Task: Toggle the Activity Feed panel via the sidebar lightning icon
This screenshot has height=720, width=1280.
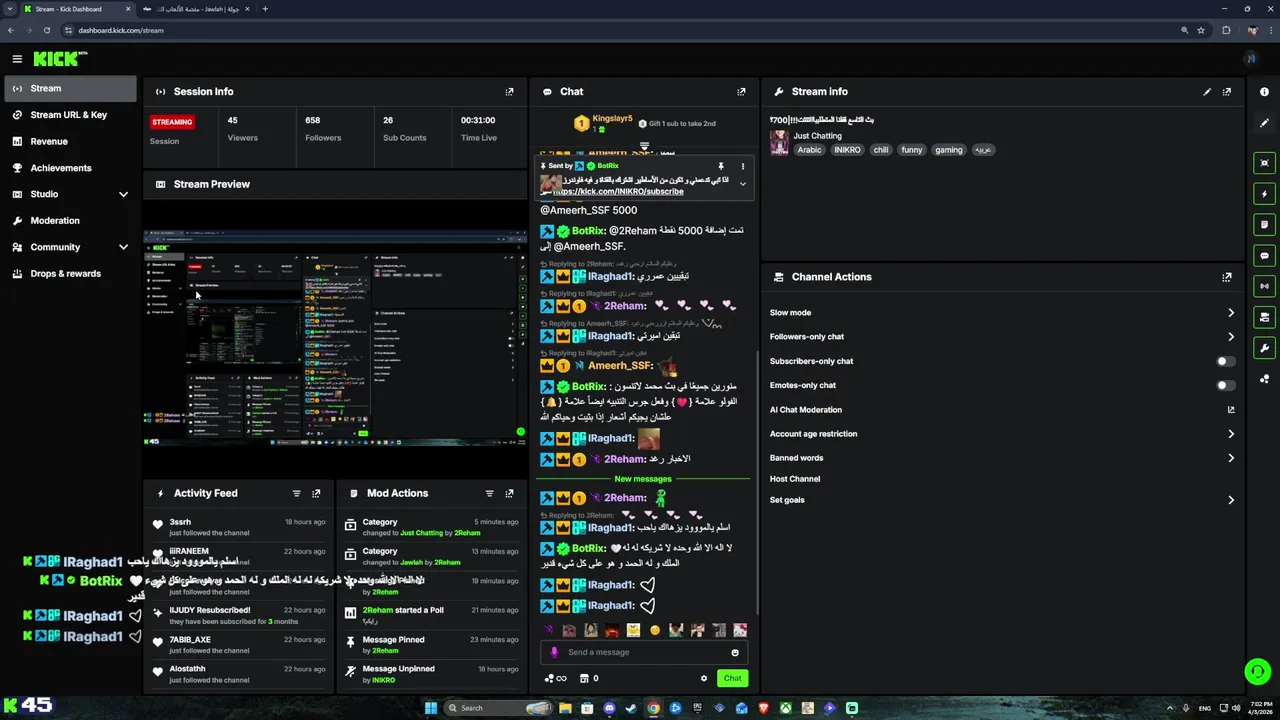Action: 1264,194
